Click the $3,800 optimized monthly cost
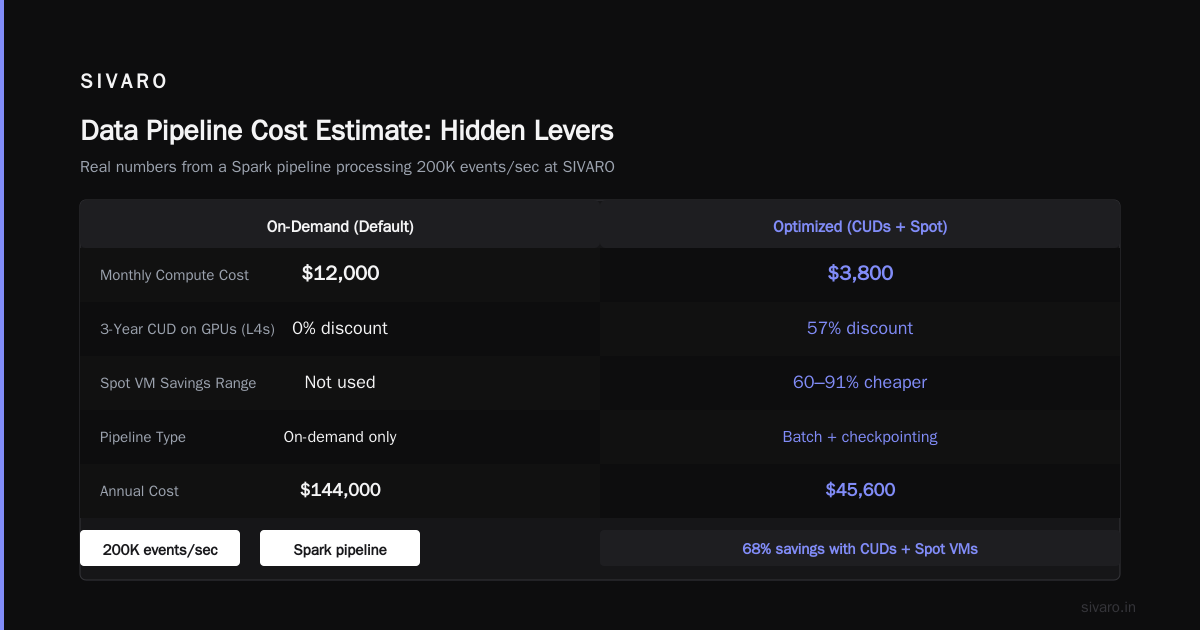The height and width of the screenshot is (630, 1200). click(860, 273)
